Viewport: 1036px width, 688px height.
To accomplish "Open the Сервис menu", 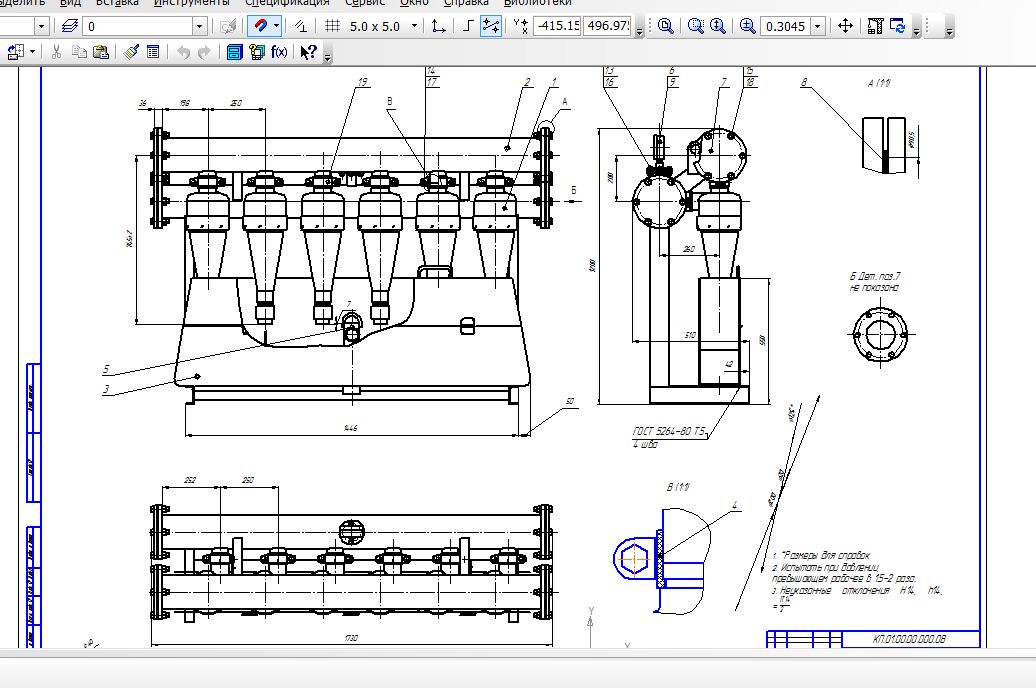I will coord(365,3).
